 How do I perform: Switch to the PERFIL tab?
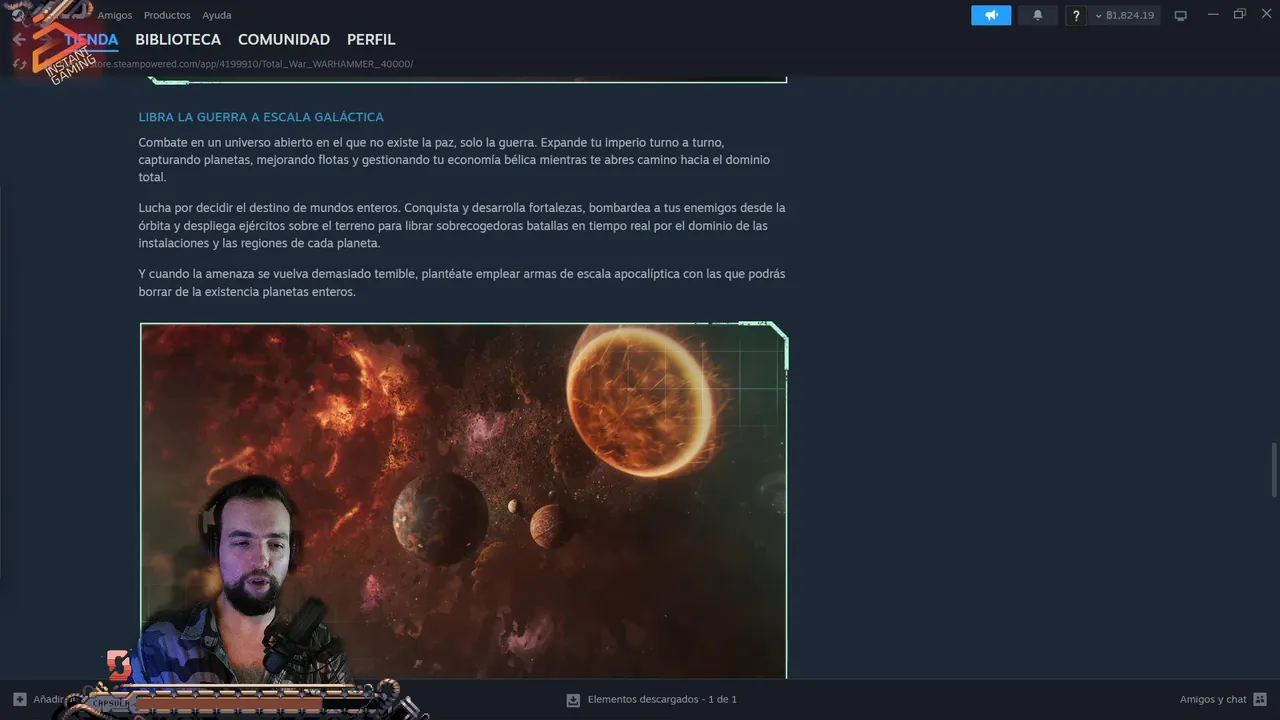pos(371,40)
